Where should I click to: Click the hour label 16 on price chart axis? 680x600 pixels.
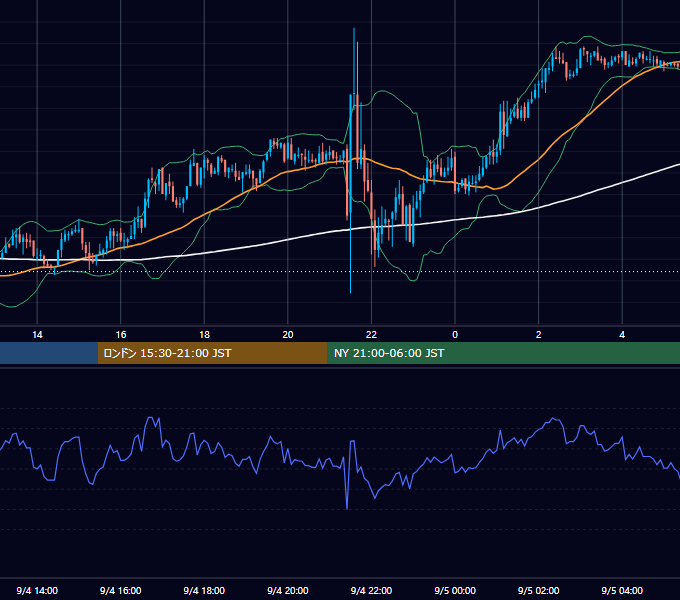121,334
